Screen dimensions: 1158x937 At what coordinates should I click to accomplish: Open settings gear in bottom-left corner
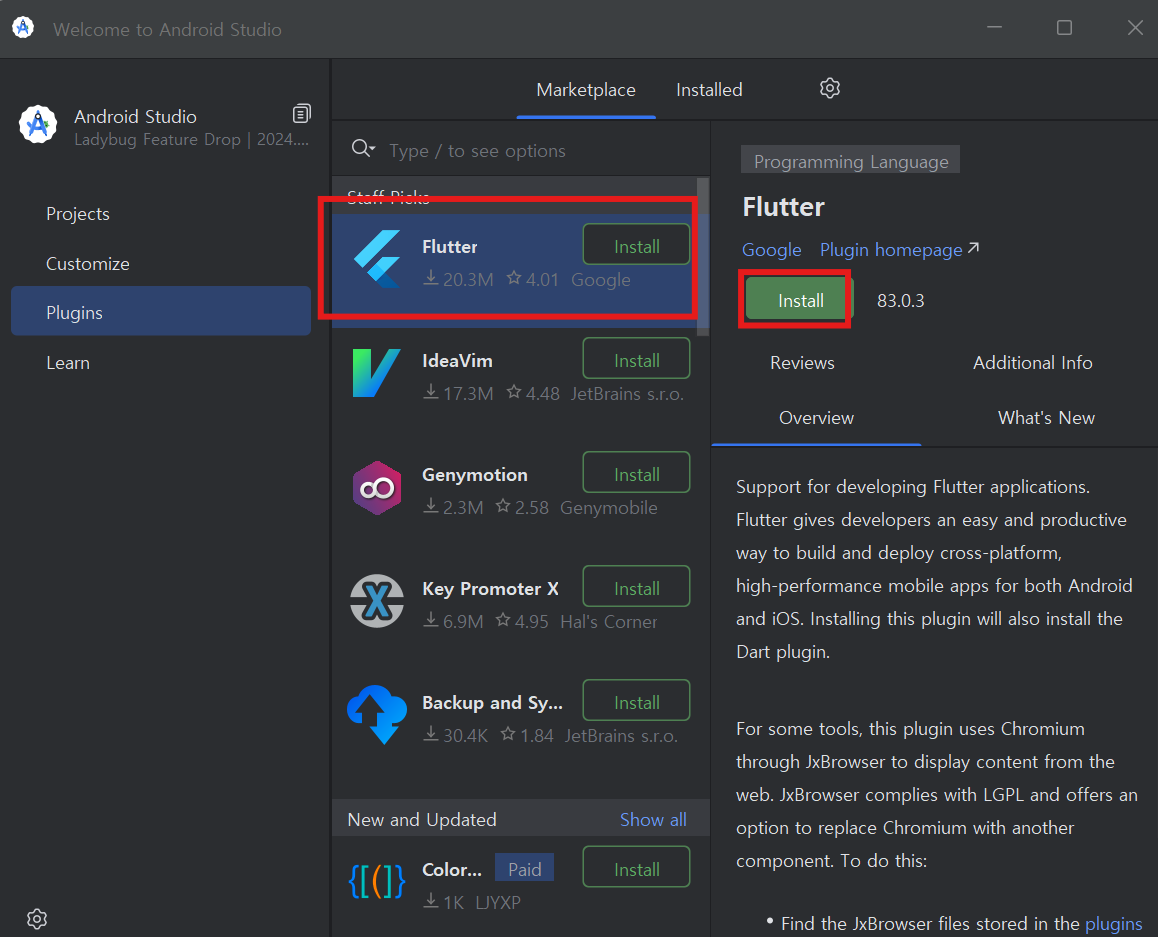pos(37,919)
